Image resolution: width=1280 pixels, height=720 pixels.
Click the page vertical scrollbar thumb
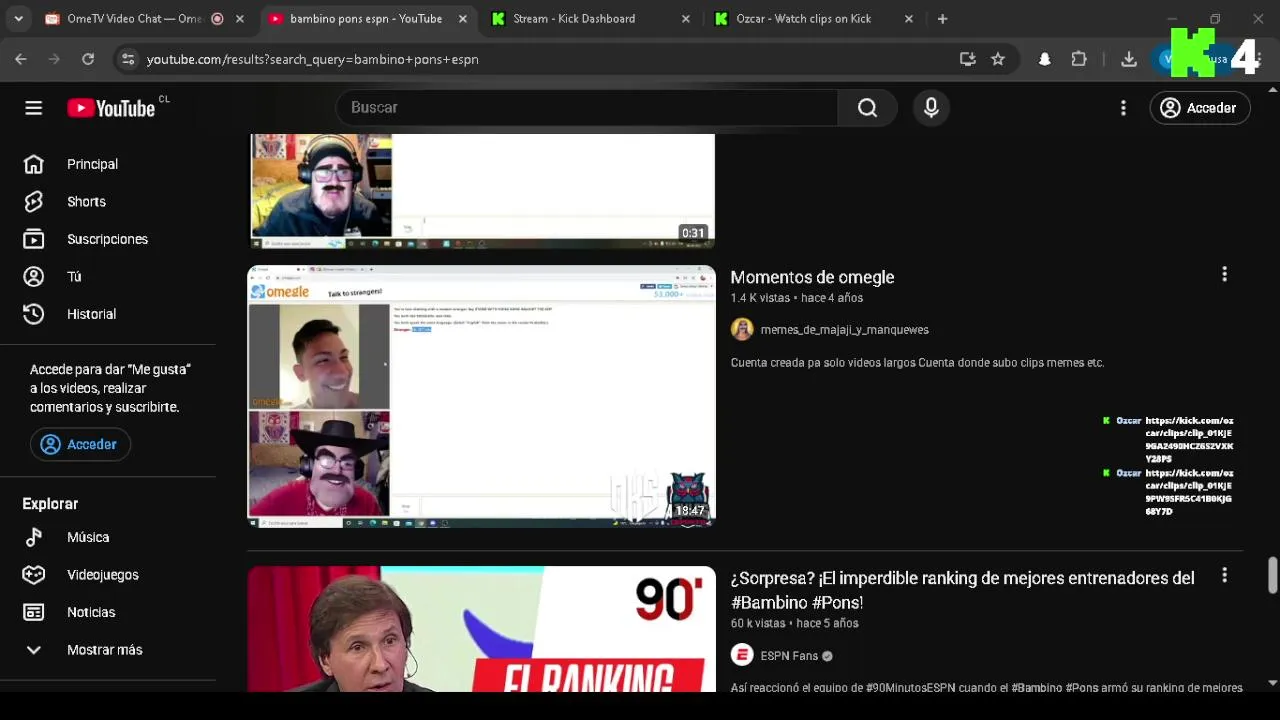pyautogui.click(x=1273, y=574)
